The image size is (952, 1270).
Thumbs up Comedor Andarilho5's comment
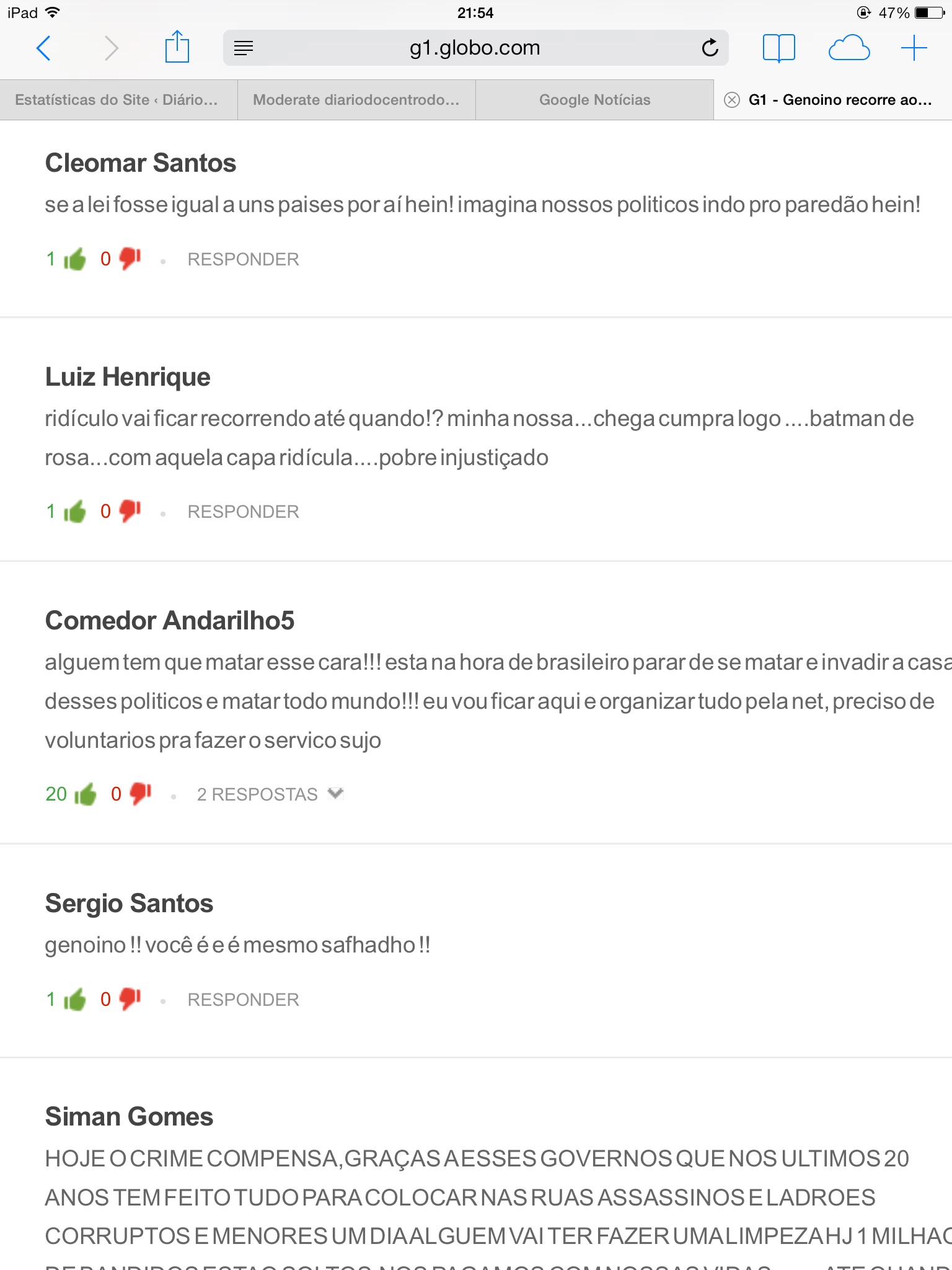(86, 794)
